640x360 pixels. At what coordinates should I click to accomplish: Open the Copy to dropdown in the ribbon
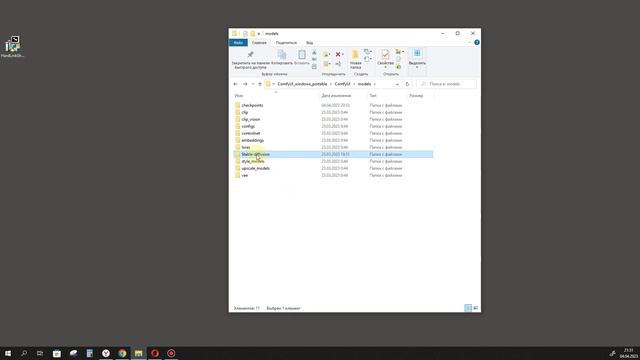327,64
